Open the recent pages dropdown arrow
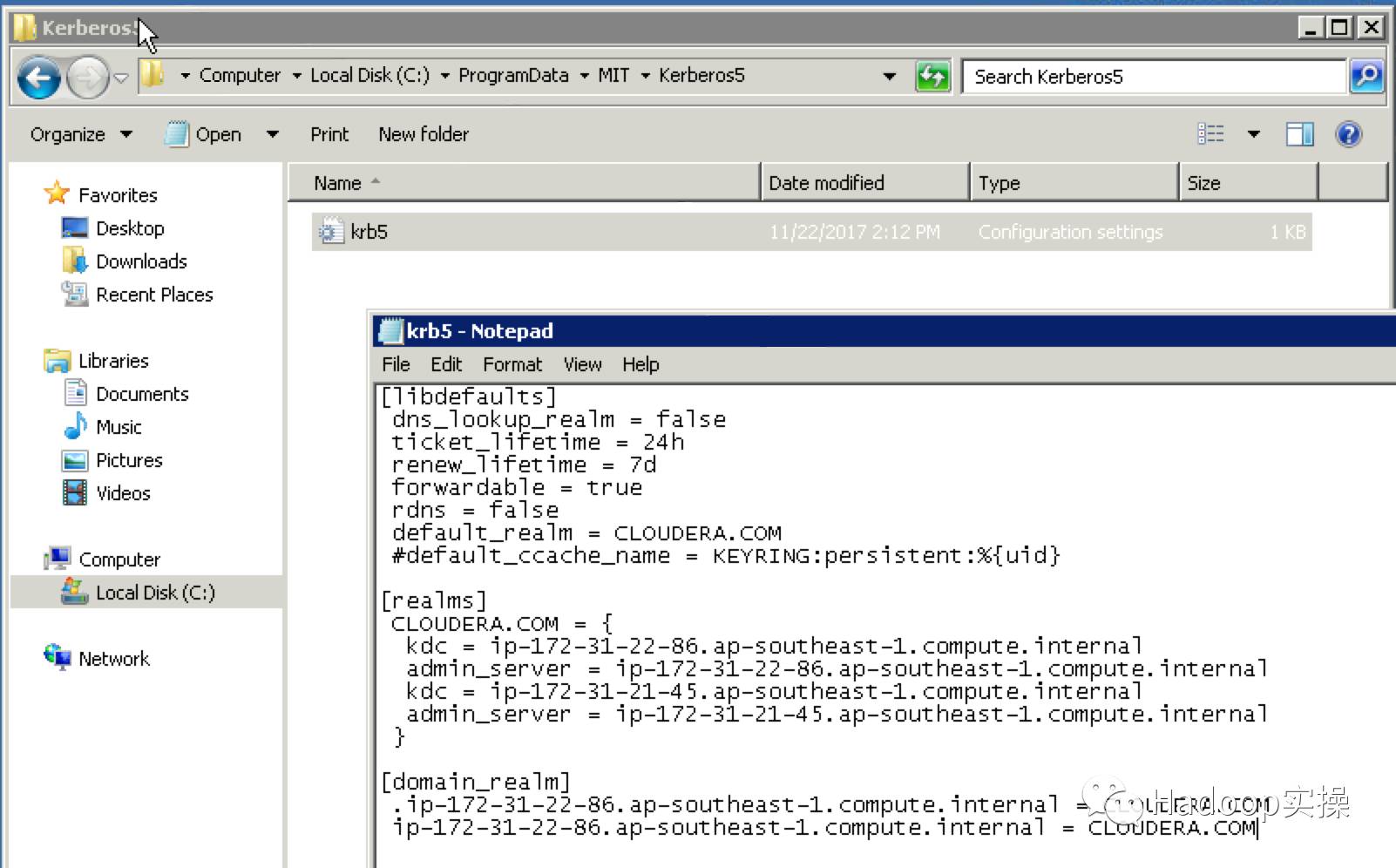This screenshot has width=1396, height=868. [x=121, y=78]
